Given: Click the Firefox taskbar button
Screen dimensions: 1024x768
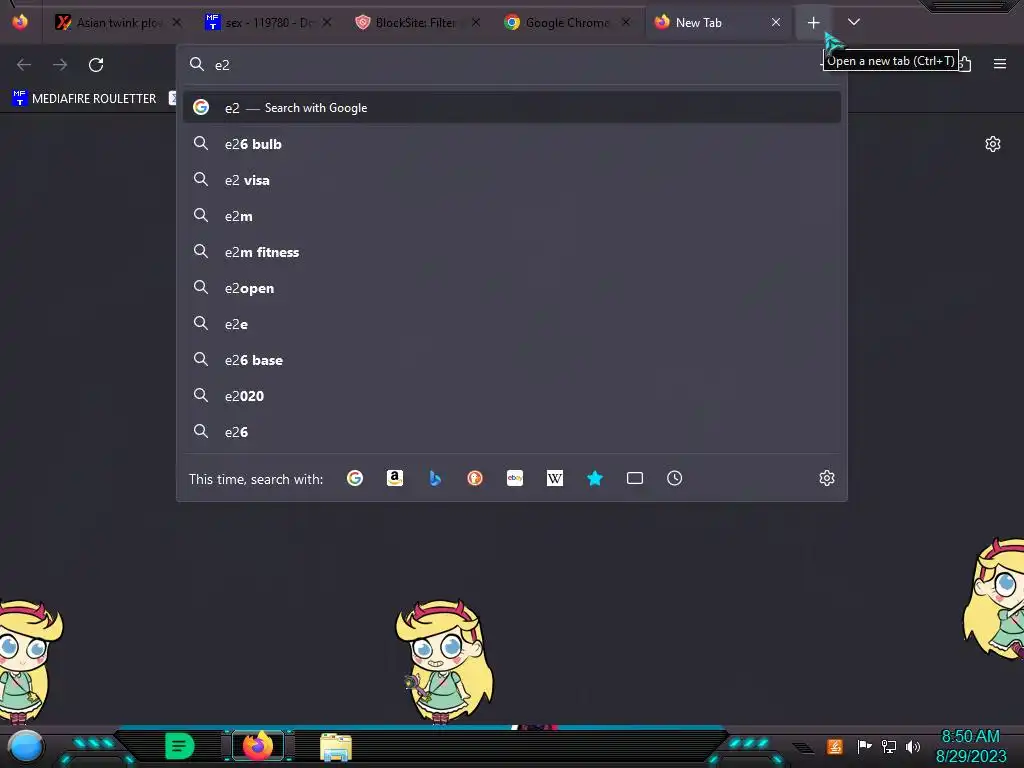Looking at the screenshot, I should tap(258, 746).
